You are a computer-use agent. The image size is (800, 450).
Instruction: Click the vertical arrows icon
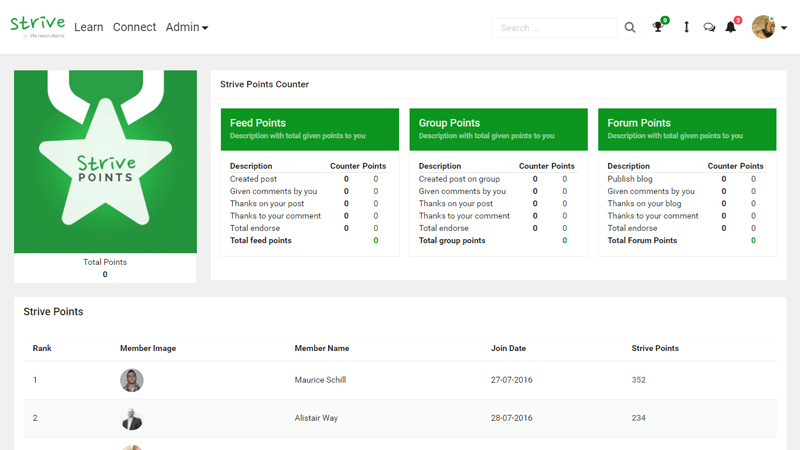[x=686, y=27]
